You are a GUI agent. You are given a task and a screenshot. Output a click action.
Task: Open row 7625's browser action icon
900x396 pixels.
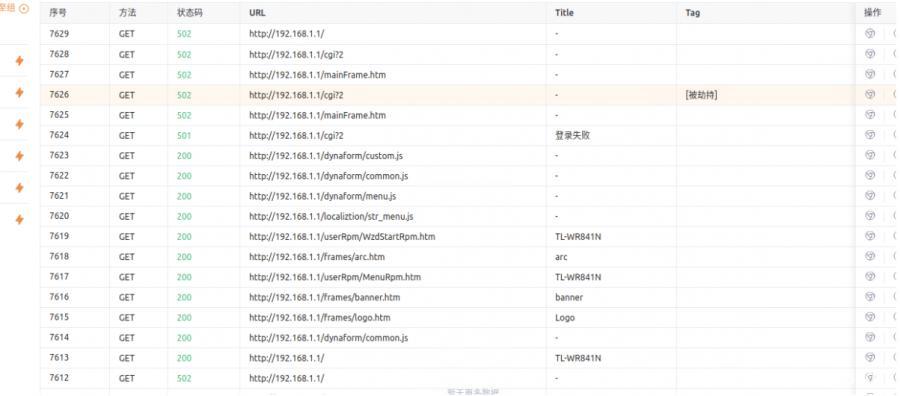(x=870, y=115)
